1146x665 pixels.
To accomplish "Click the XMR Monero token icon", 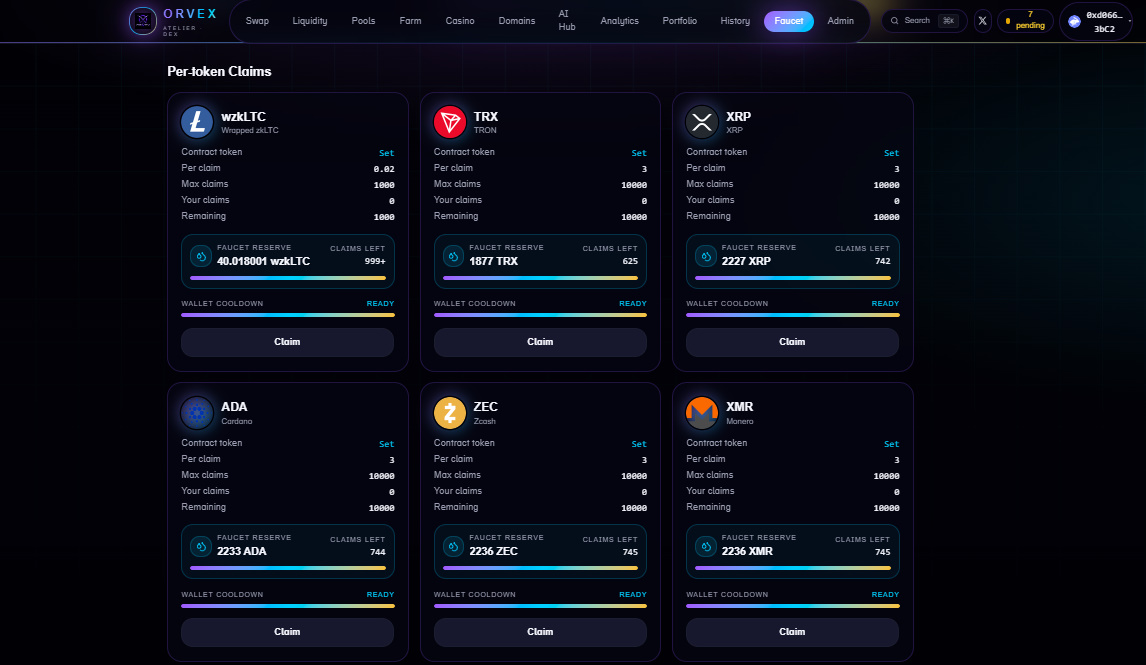I will coord(702,413).
